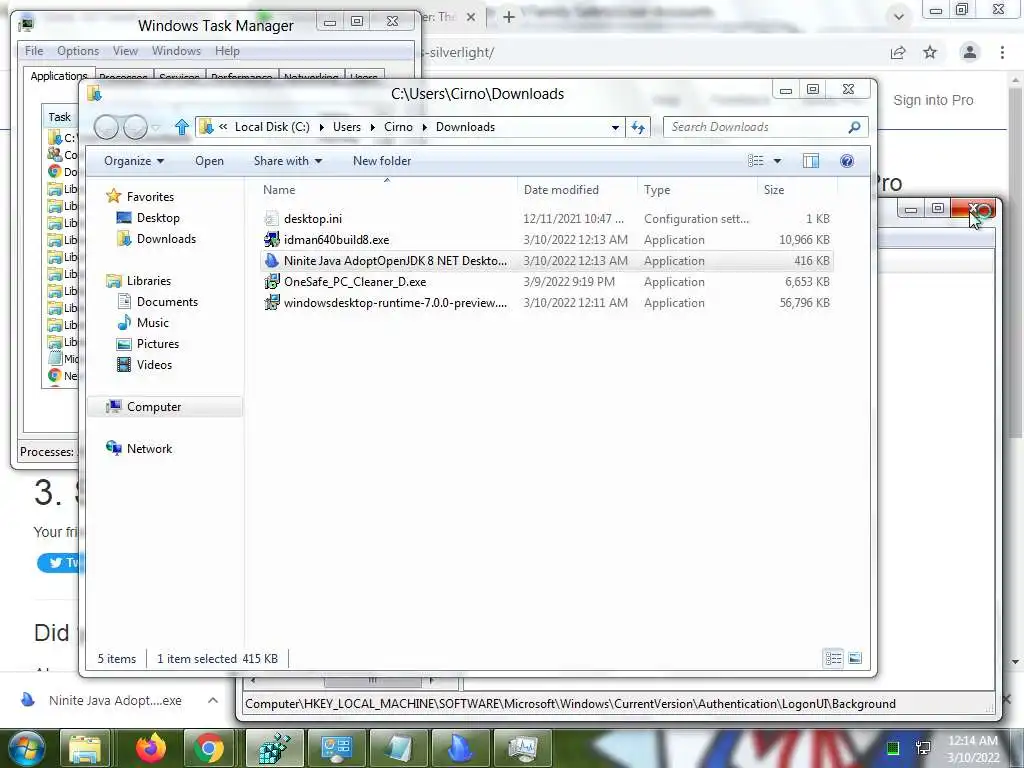Image resolution: width=1024 pixels, height=768 pixels.
Task: Go to Downloads in Favorites
Action: [x=166, y=239]
